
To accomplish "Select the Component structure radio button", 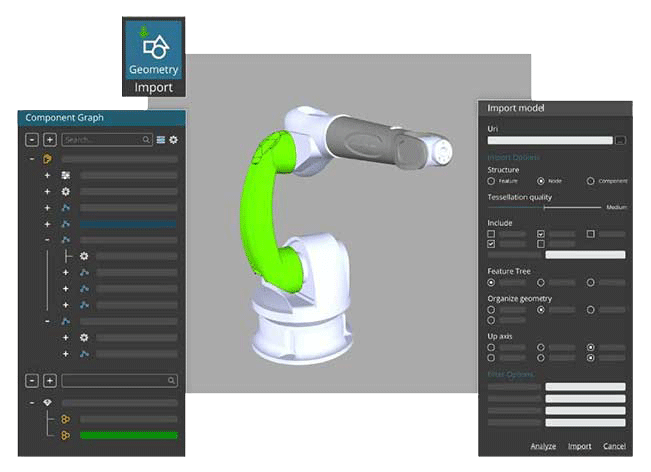I will tap(591, 181).
